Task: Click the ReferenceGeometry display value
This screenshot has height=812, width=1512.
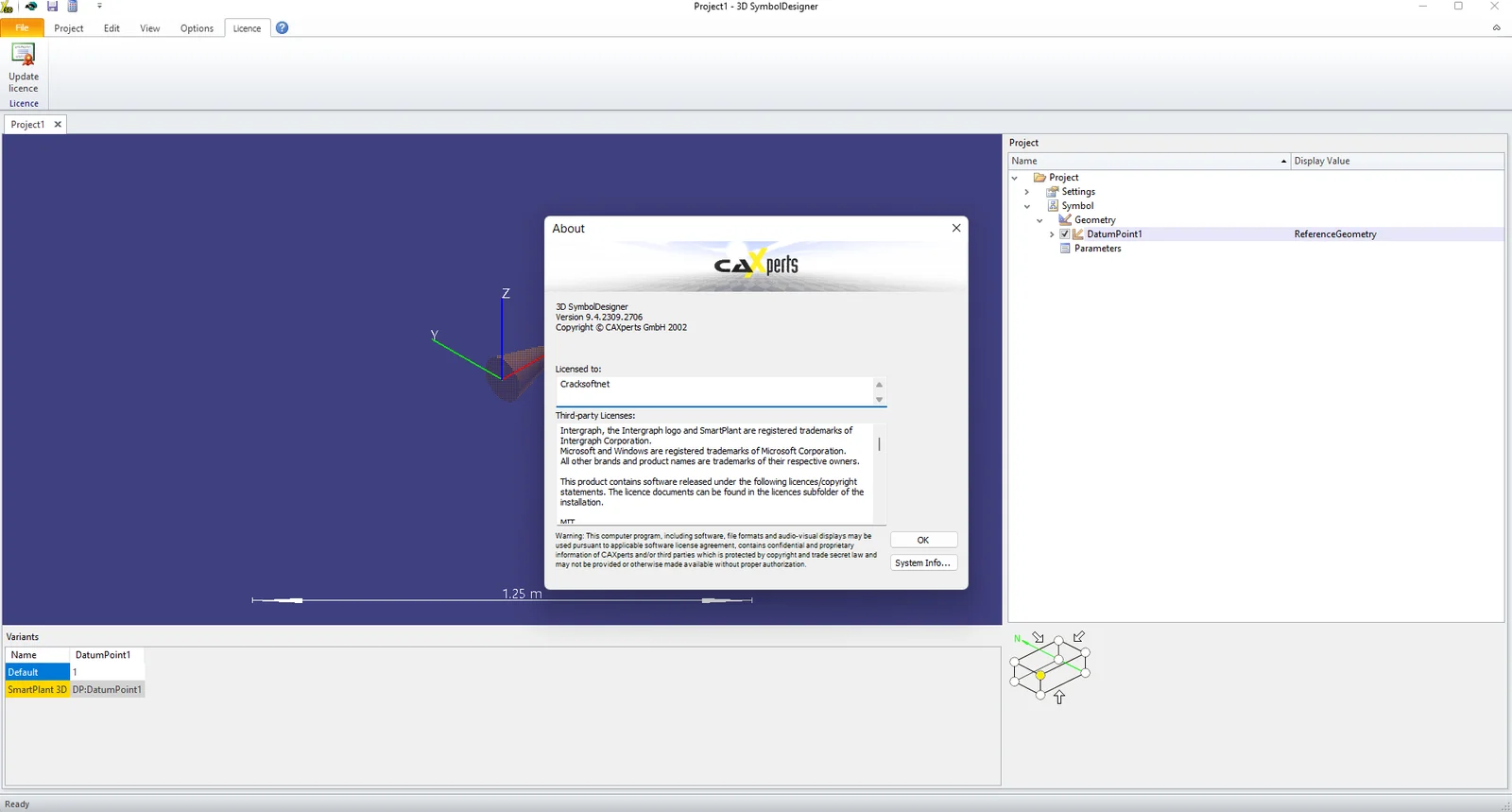Action: tap(1335, 234)
